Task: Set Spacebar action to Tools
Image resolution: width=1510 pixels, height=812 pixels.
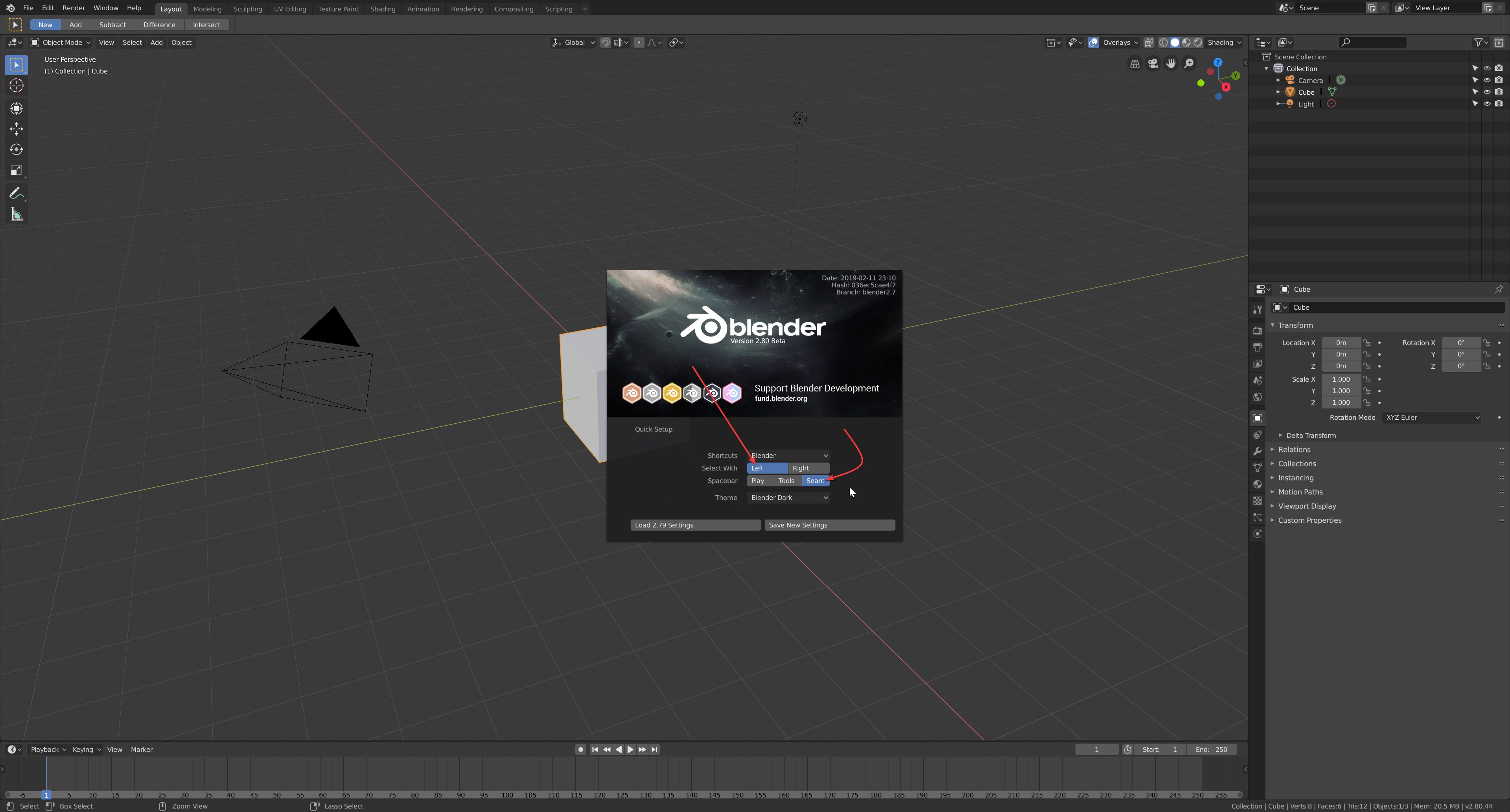Action: coord(787,481)
